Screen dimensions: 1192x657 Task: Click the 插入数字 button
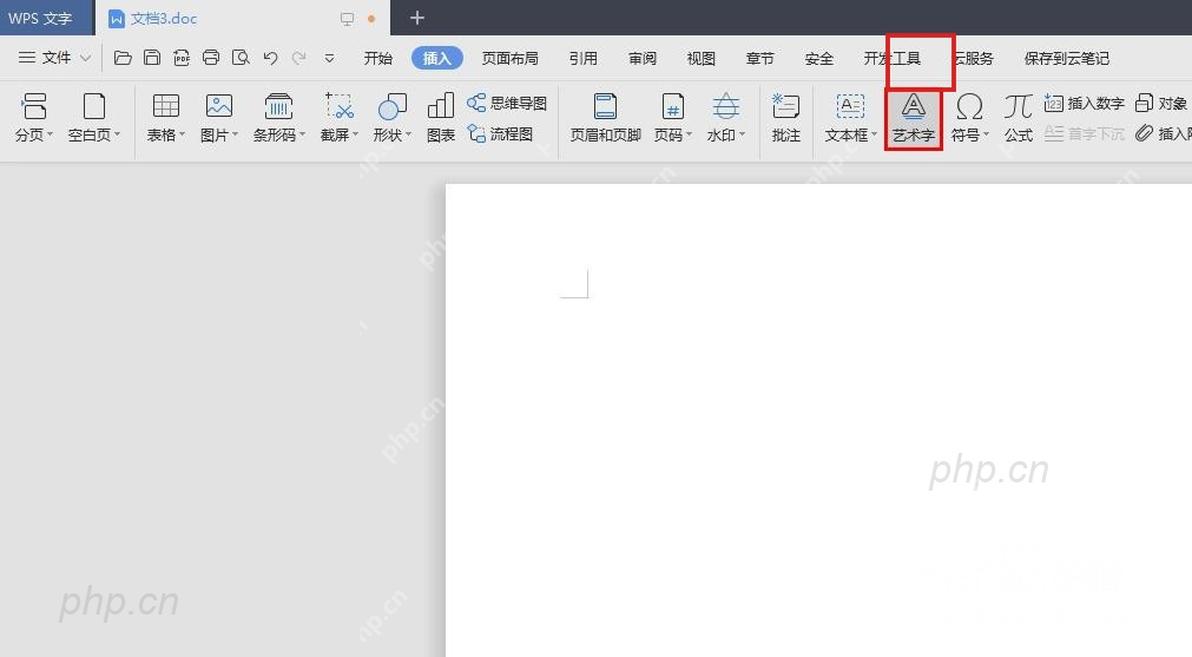pos(1084,103)
